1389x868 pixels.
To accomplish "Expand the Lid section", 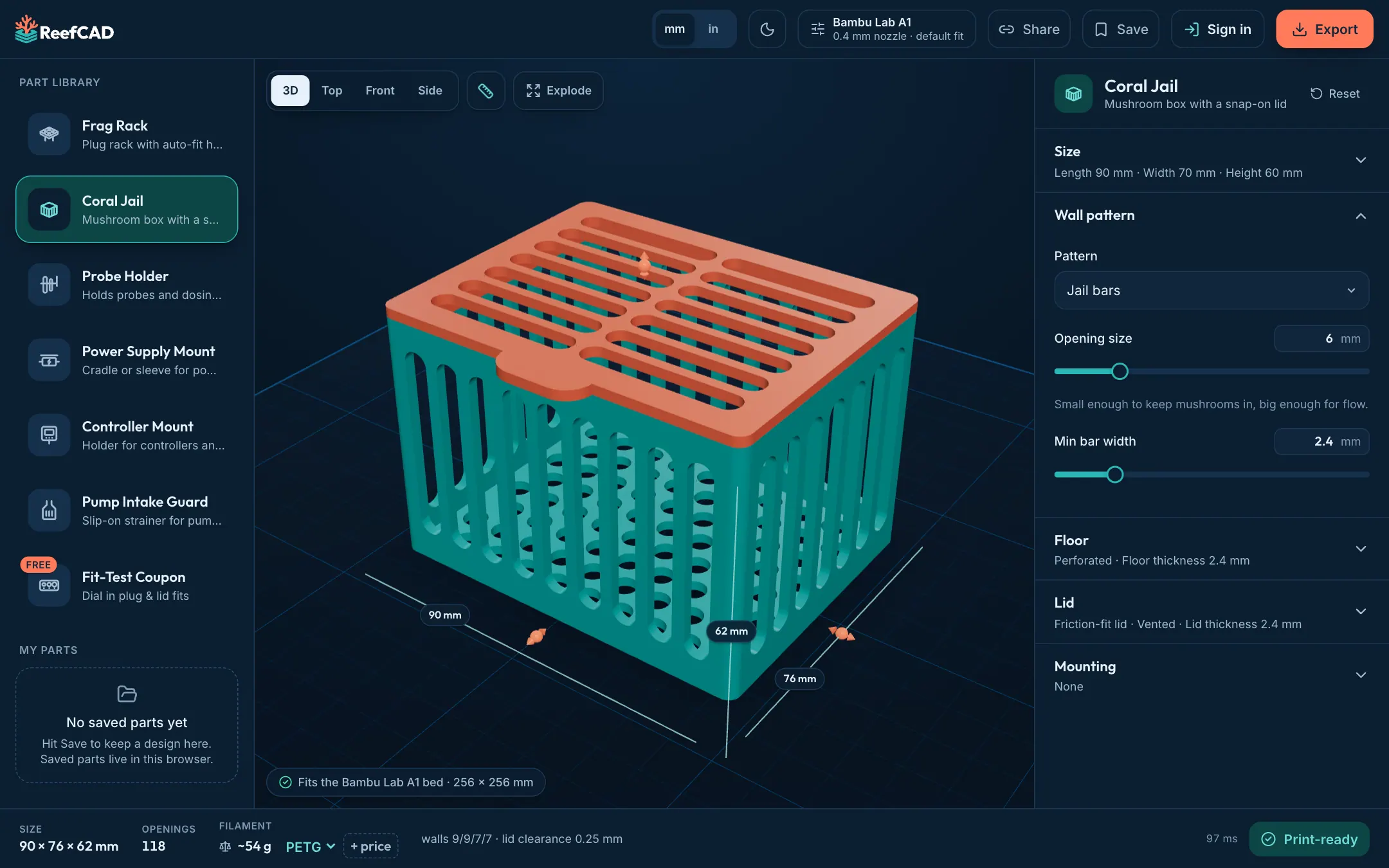I will tap(1212, 612).
